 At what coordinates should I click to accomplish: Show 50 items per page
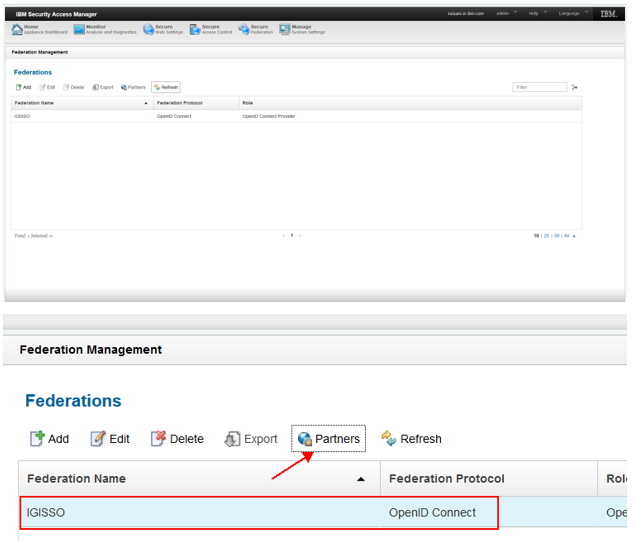(557, 236)
